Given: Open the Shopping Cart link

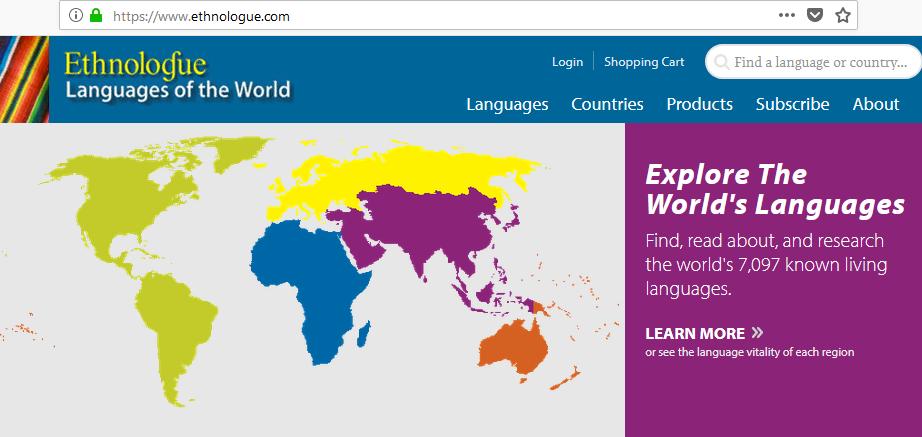Looking at the screenshot, I should pos(644,62).
